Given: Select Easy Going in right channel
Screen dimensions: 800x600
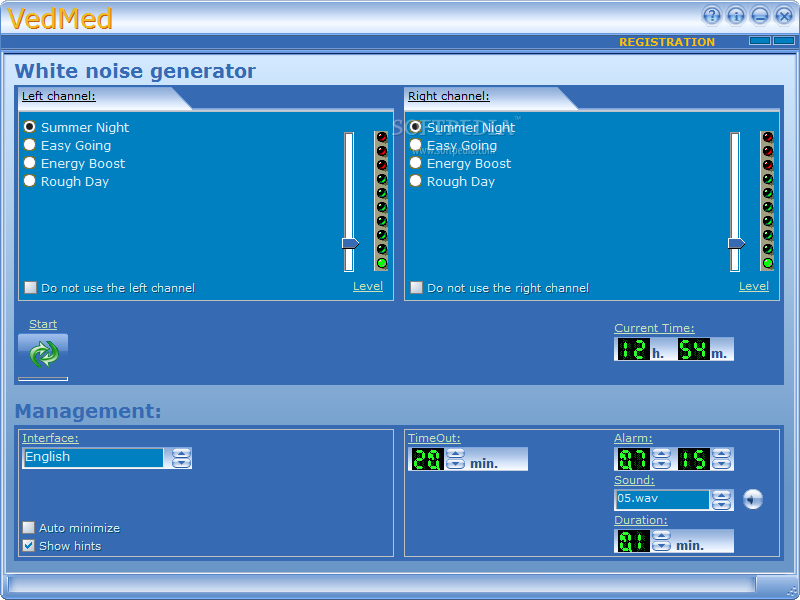Looking at the screenshot, I should (453, 145).
